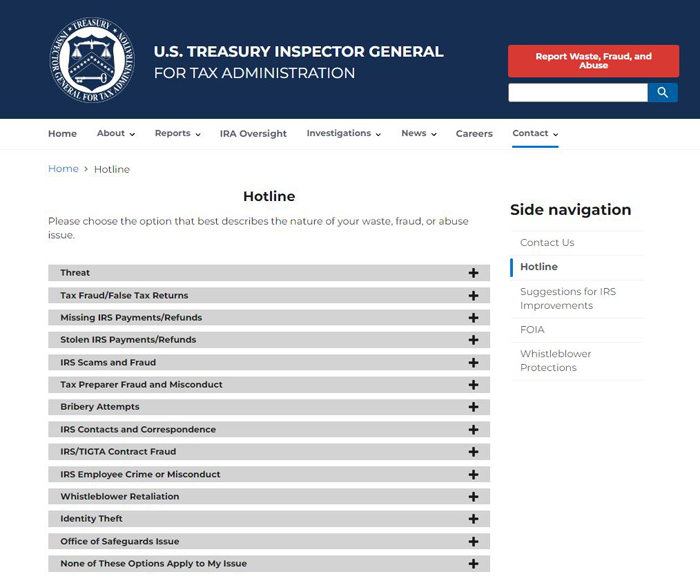
Task: Click the plus icon for Threat
Action: (x=473, y=273)
